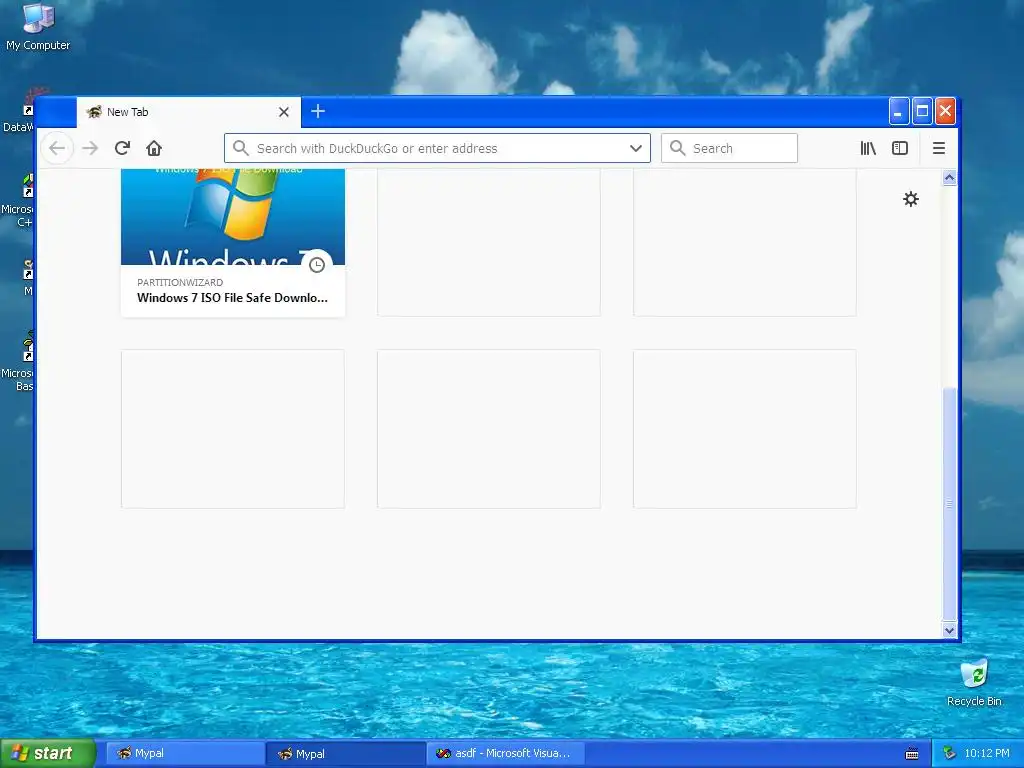Viewport: 1024px width, 768px height.
Task: Click the DuckDuckGo Search box
Action: point(729,148)
